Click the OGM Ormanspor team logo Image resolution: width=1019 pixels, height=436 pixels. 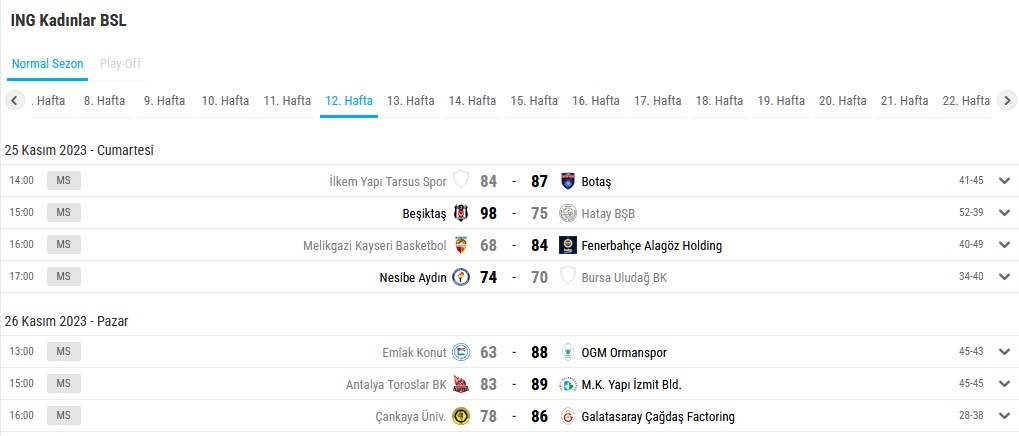click(567, 352)
